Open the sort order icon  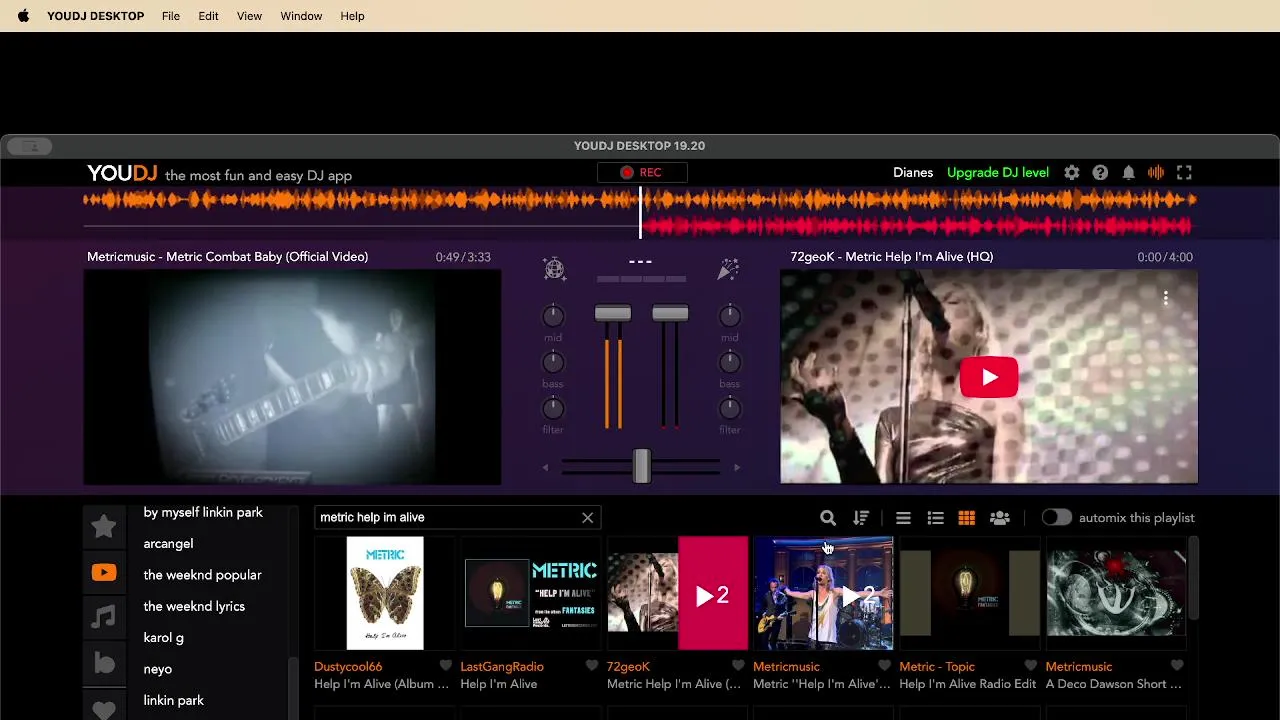(861, 518)
